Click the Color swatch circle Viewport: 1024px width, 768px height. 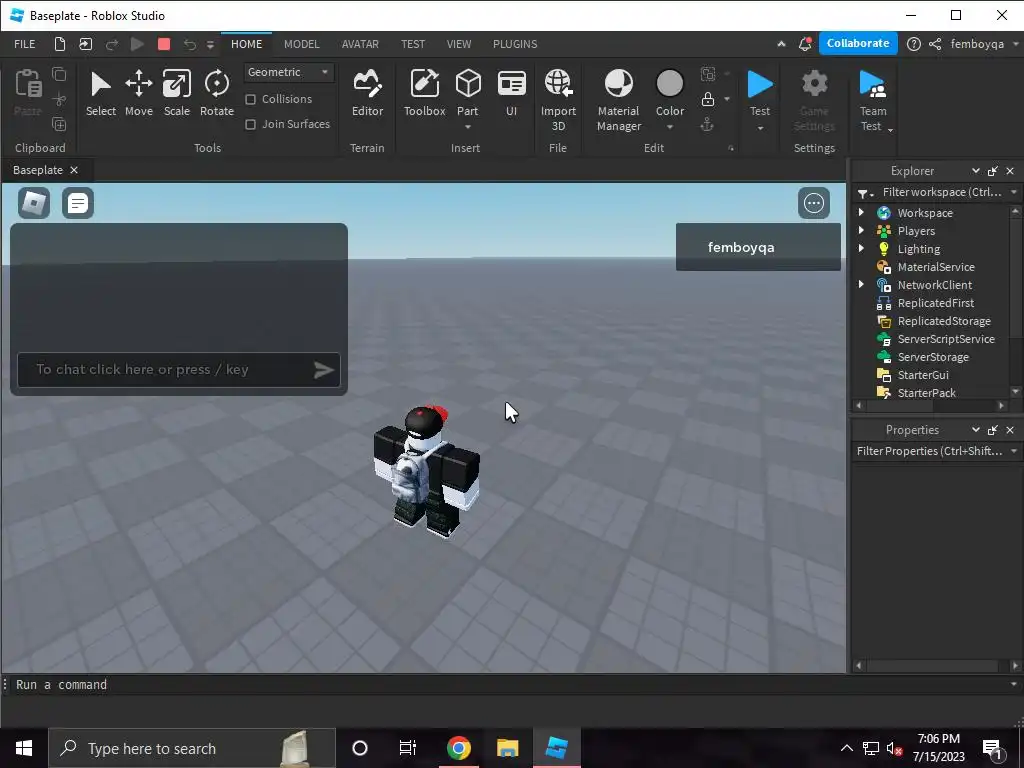669,84
